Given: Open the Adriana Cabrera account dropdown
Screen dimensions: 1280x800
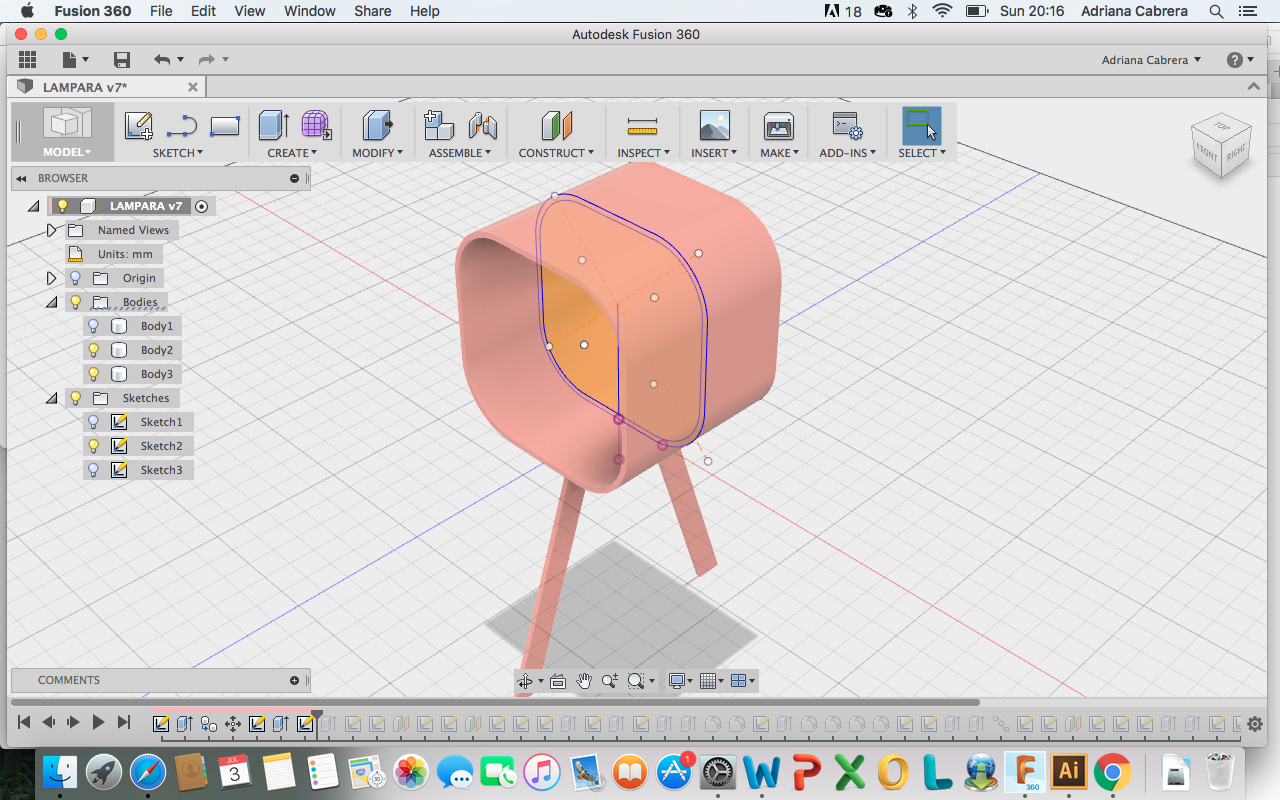Looking at the screenshot, I should coord(1152,60).
